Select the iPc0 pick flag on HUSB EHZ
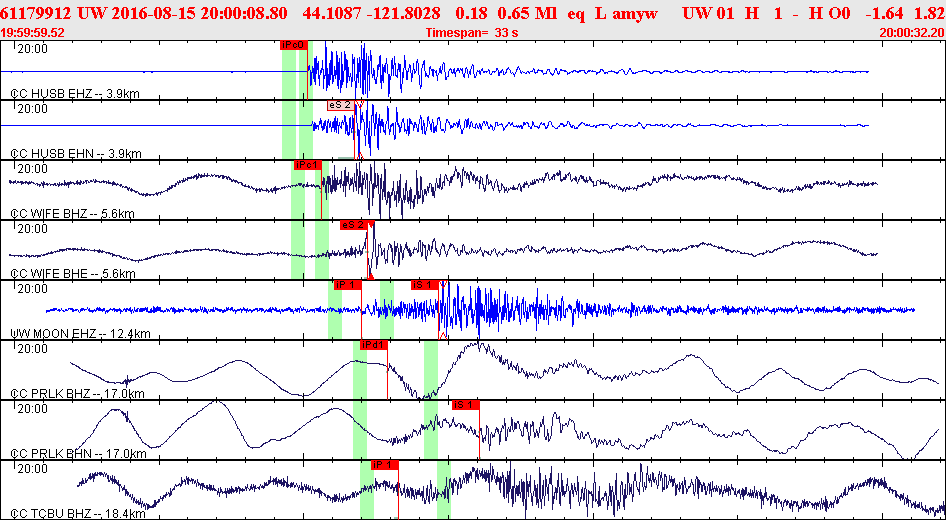This screenshot has height=520, width=946. pos(294,45)
